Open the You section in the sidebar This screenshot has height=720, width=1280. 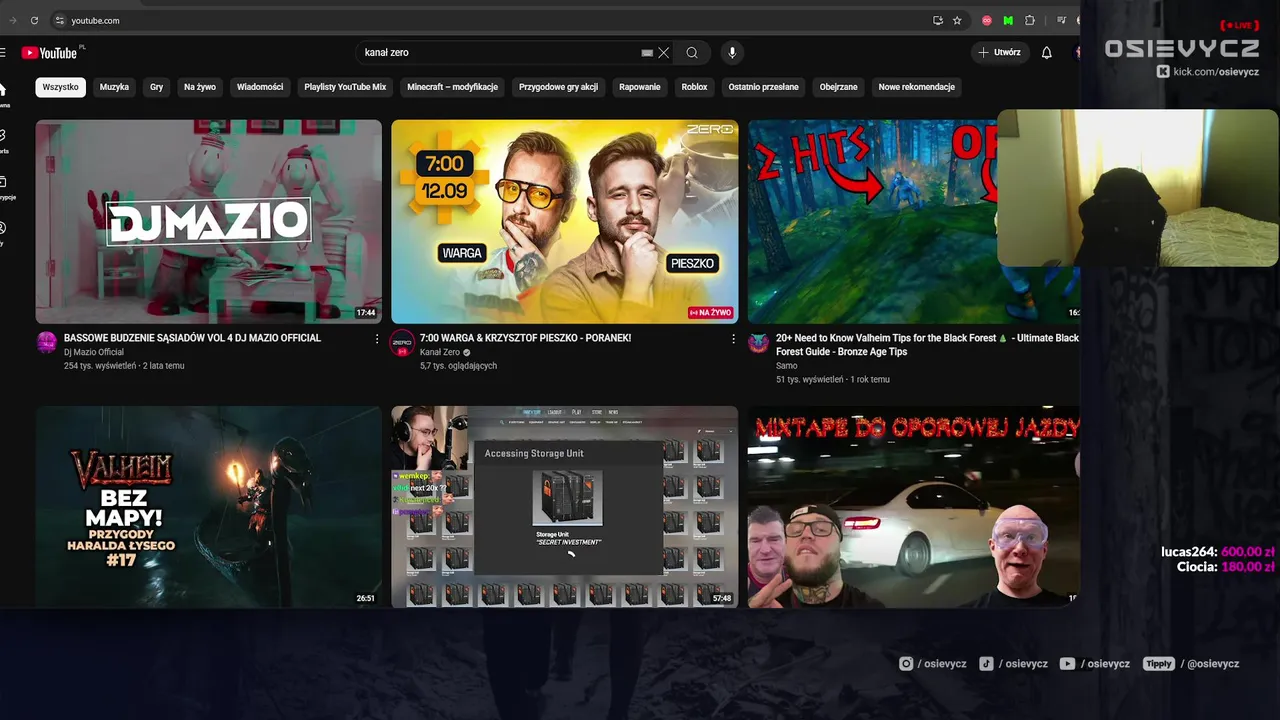coord(3,233)
